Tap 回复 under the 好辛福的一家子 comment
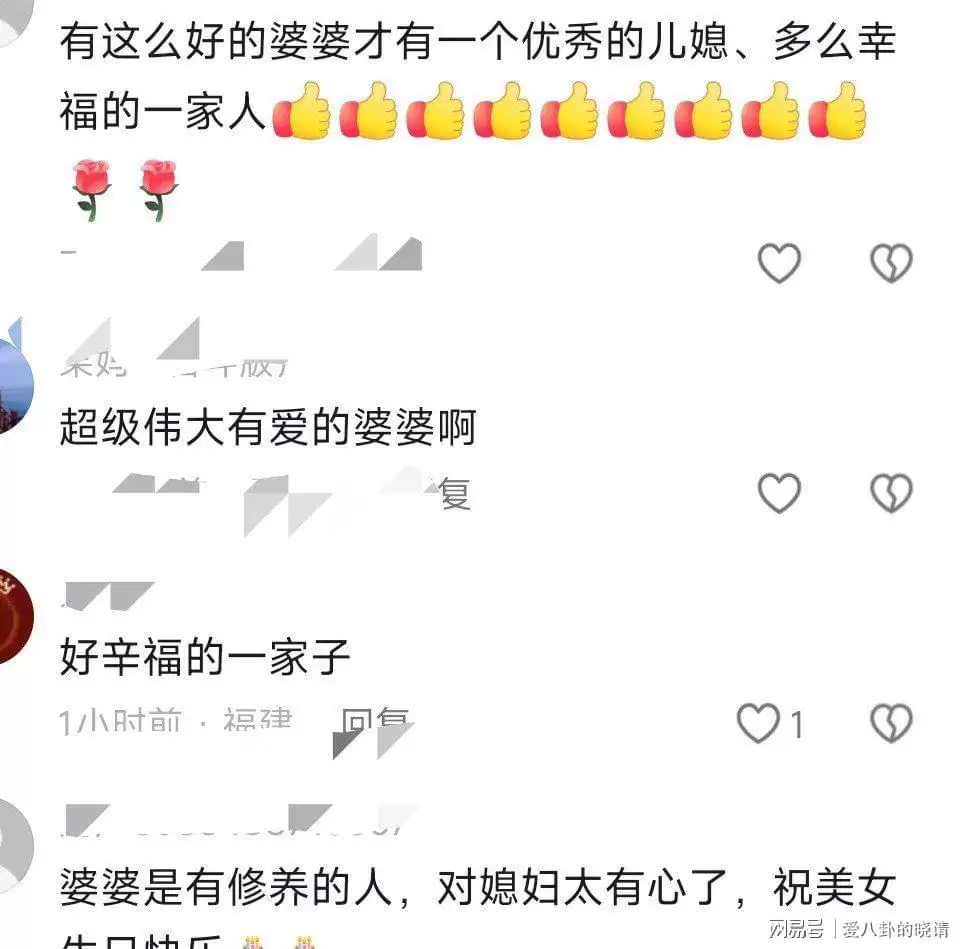Screen dimensions: 968x949 coord(375,722)
